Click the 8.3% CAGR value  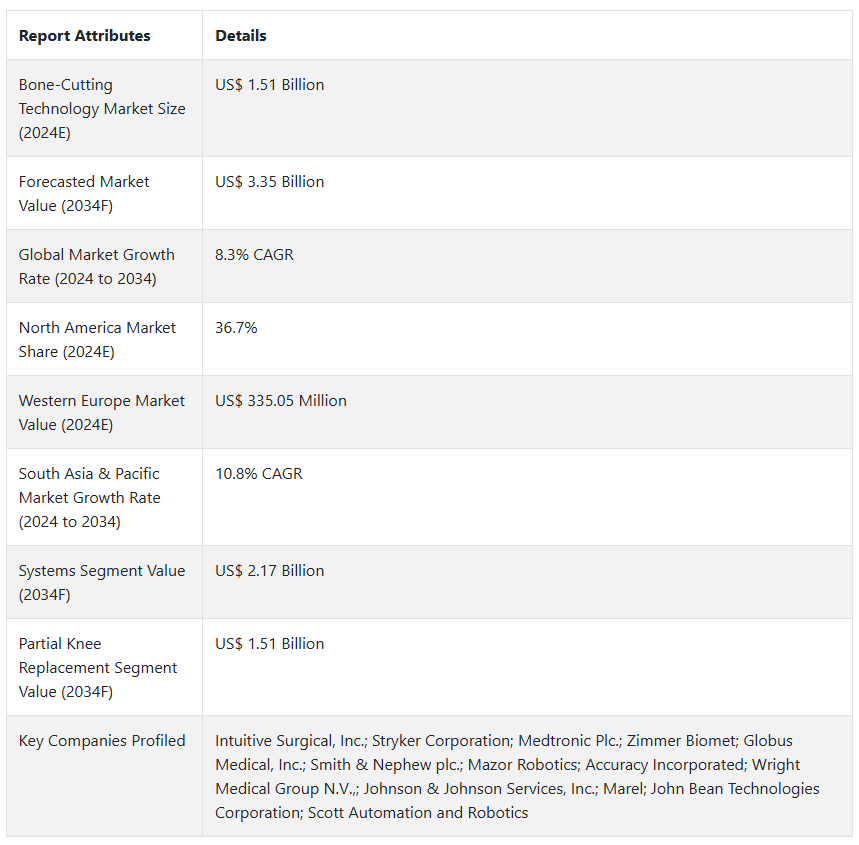254,255
